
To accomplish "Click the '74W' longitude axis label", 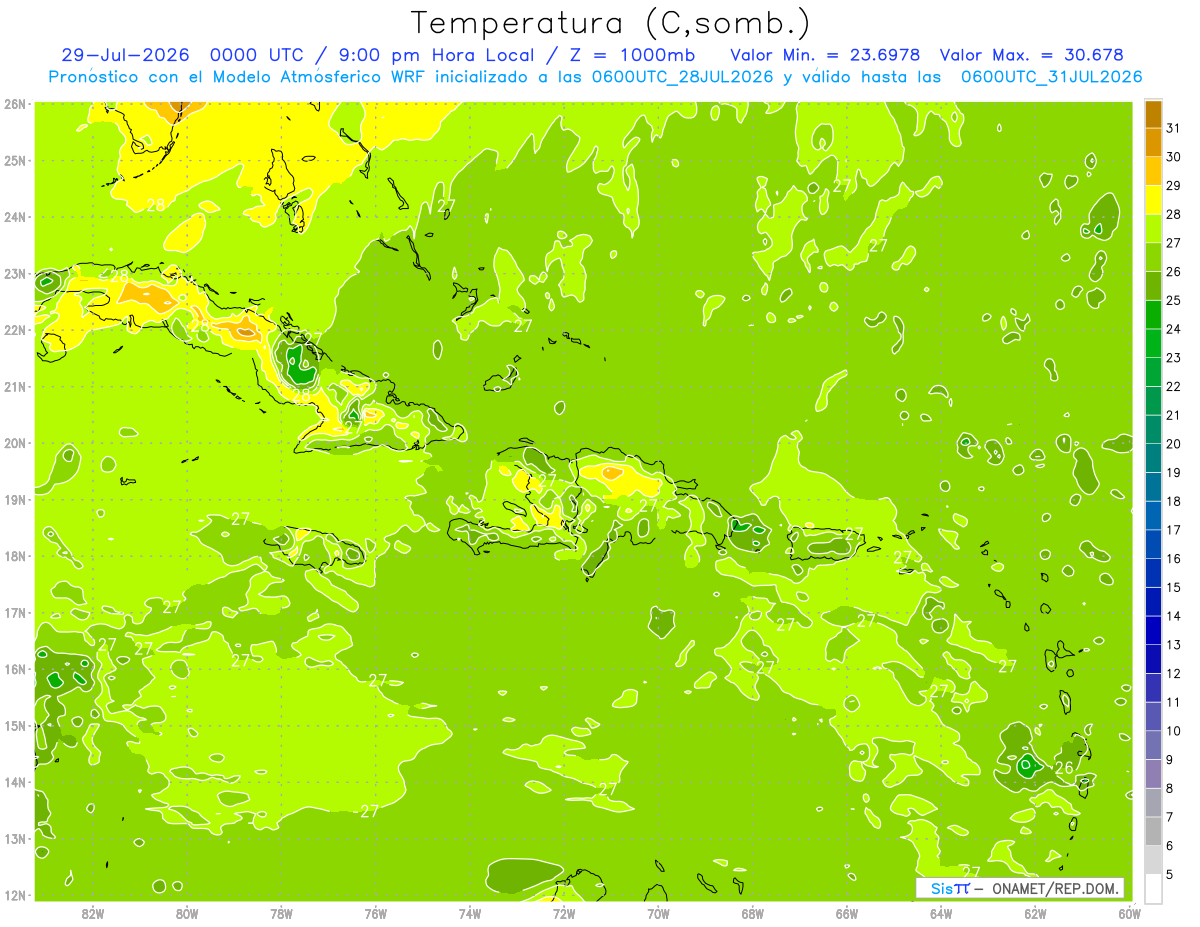I will click(469, 913).
